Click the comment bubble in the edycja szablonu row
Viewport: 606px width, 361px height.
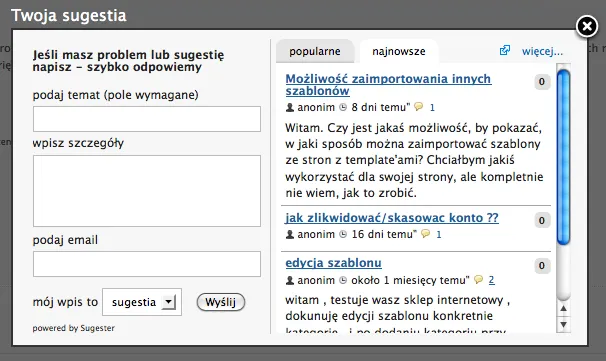[x=478, y=279]
